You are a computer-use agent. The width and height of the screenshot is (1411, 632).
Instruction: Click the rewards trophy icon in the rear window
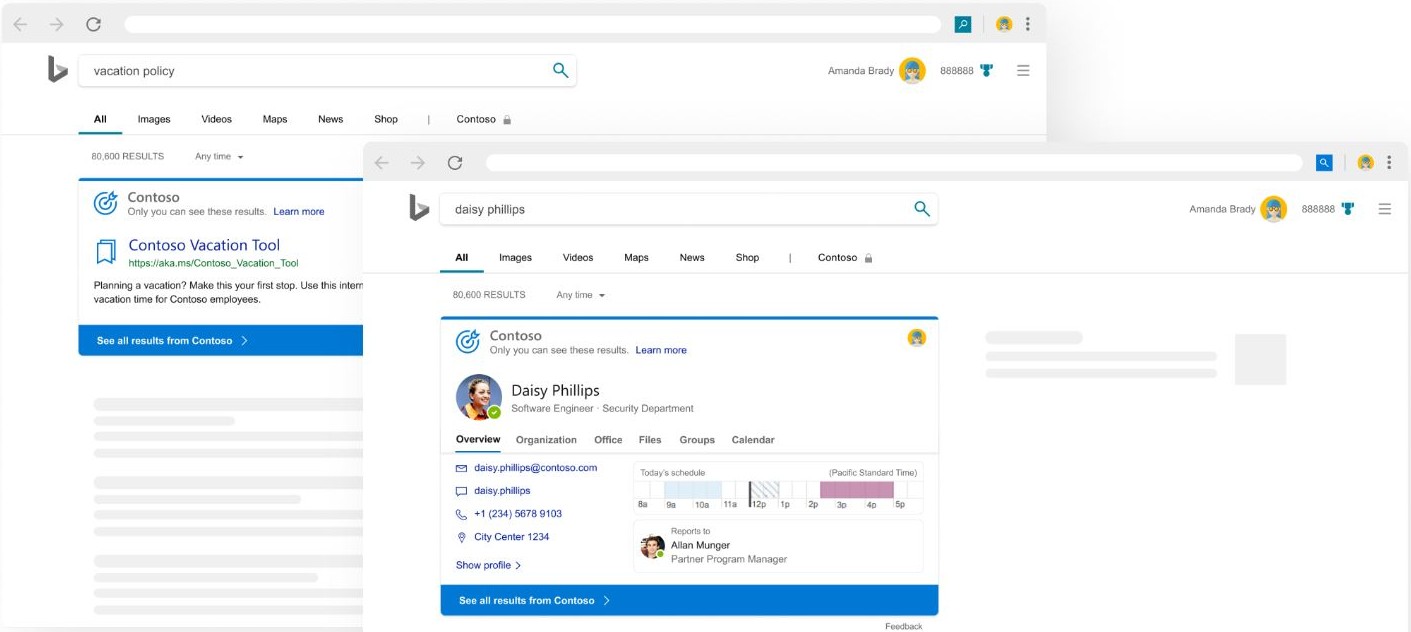[x=987, y=70]
